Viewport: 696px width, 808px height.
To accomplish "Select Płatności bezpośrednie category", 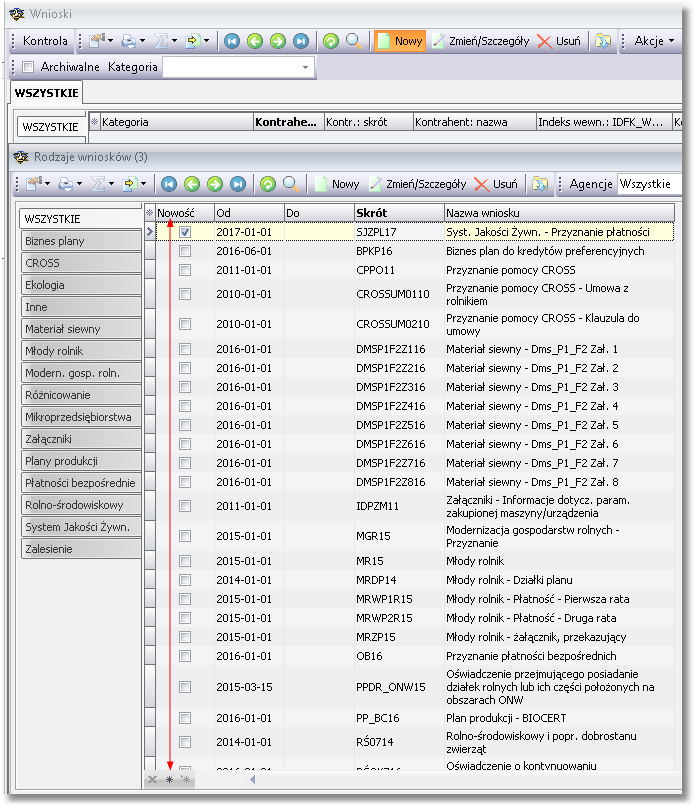I will click(x=81, y=483).
